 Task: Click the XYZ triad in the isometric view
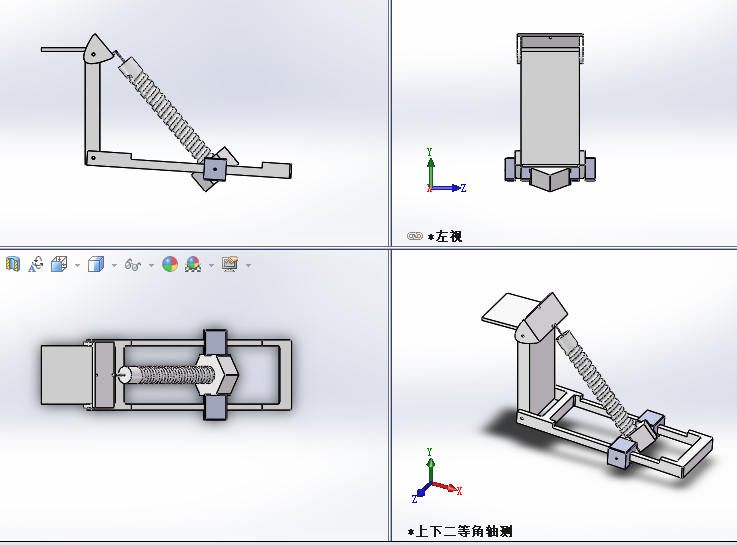click(436, 475)
